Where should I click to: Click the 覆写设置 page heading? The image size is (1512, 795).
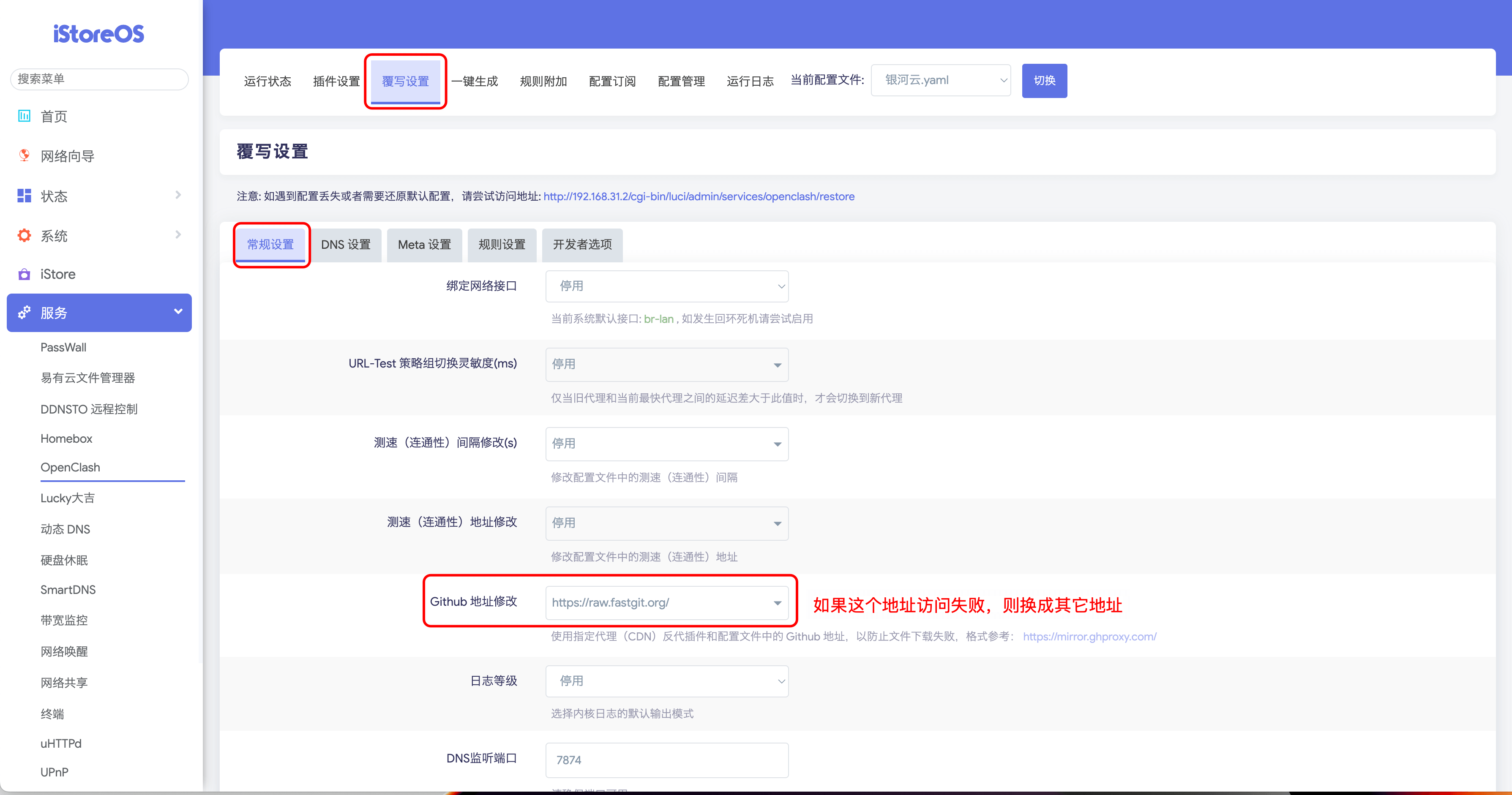(272, 151)
